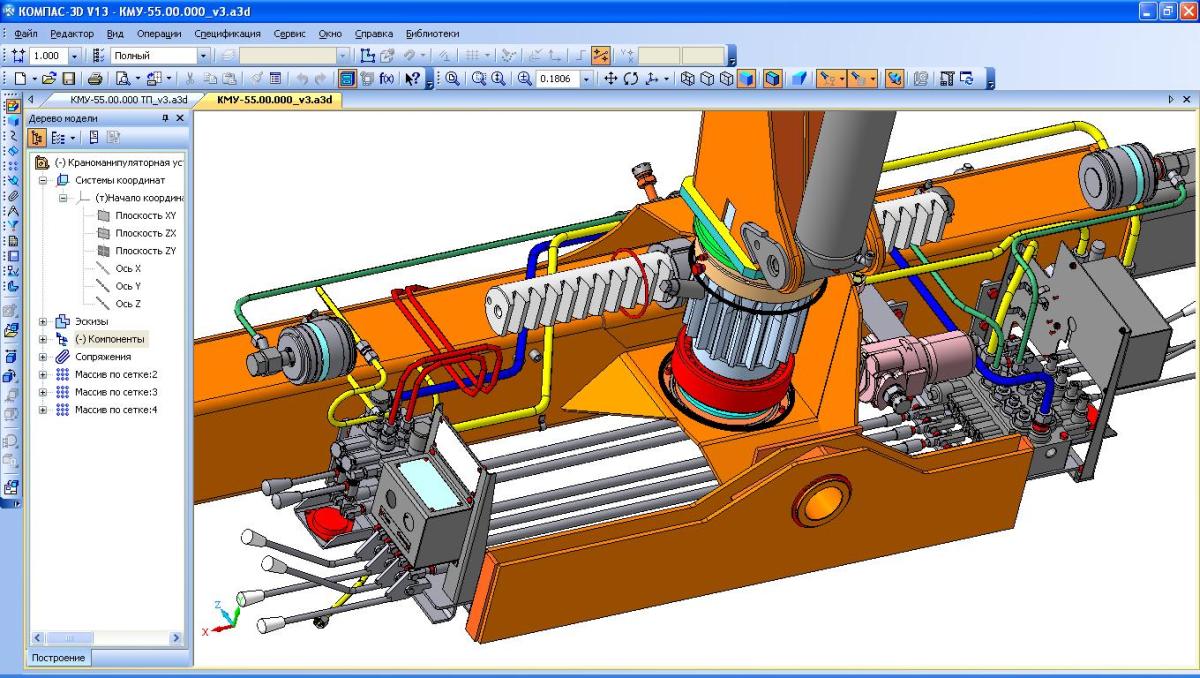Select the Pan view (four-arrow) tool
This screenshot has height=678, width=1200.
[611, 78]
